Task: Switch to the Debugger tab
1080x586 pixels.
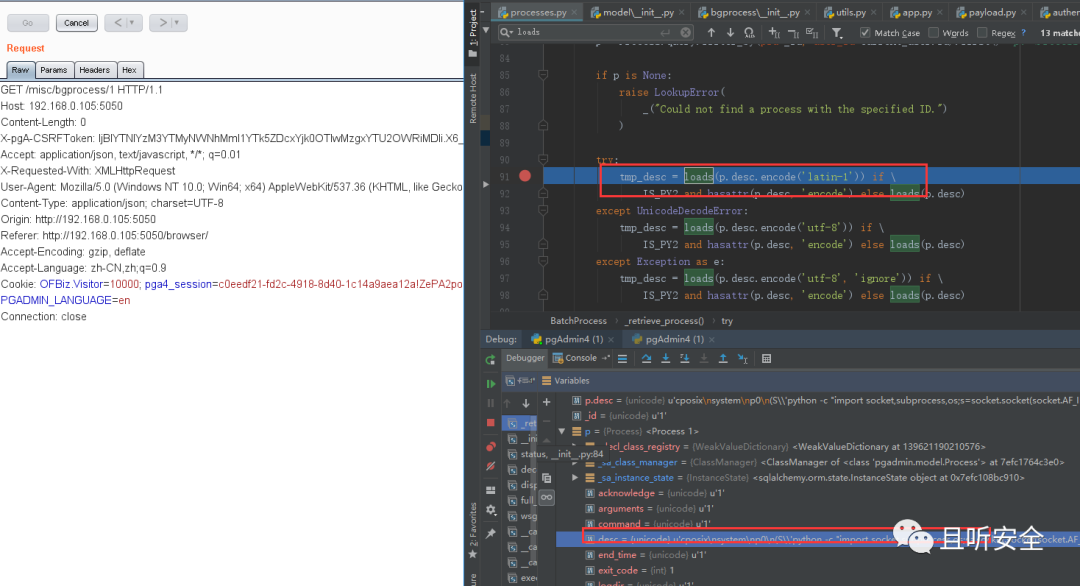Action: pyautogui.click(x=525, y=358)
